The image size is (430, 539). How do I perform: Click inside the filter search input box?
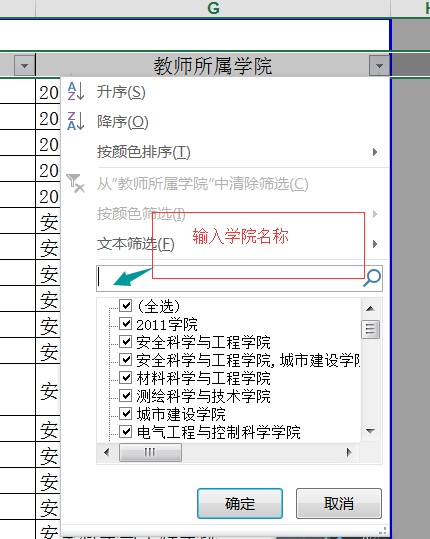tap(230, 278)
